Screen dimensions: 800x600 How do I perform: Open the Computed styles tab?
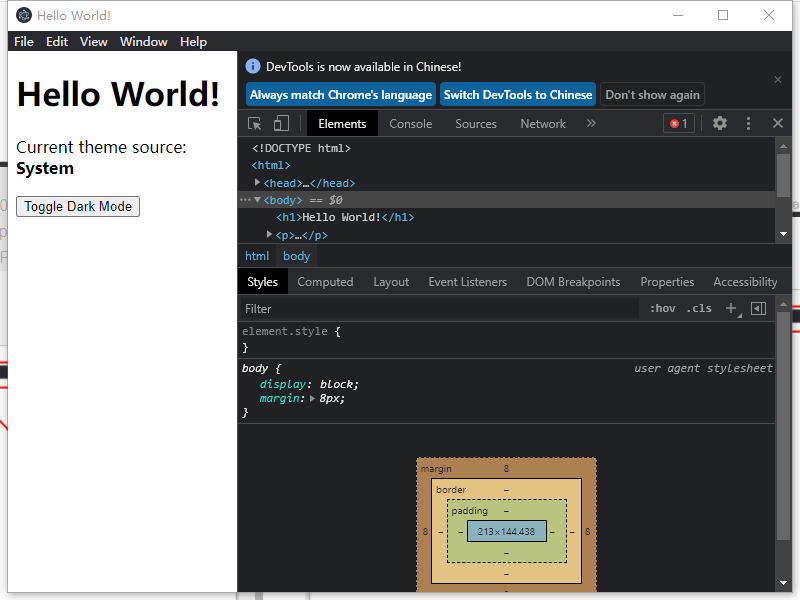click(325, 281)
